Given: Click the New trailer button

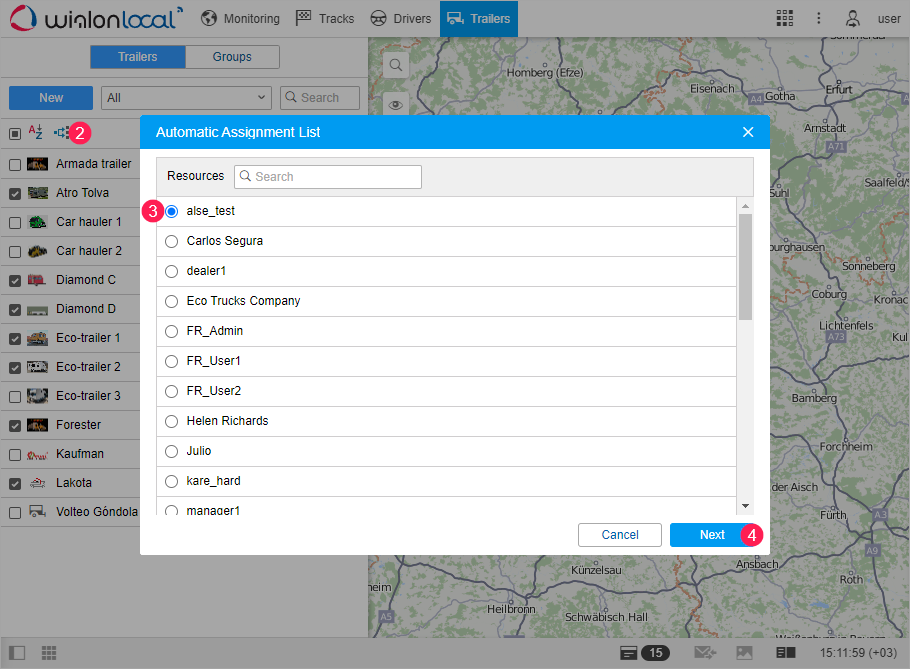Looking at the screenshot, I should (x=51, y=98).
